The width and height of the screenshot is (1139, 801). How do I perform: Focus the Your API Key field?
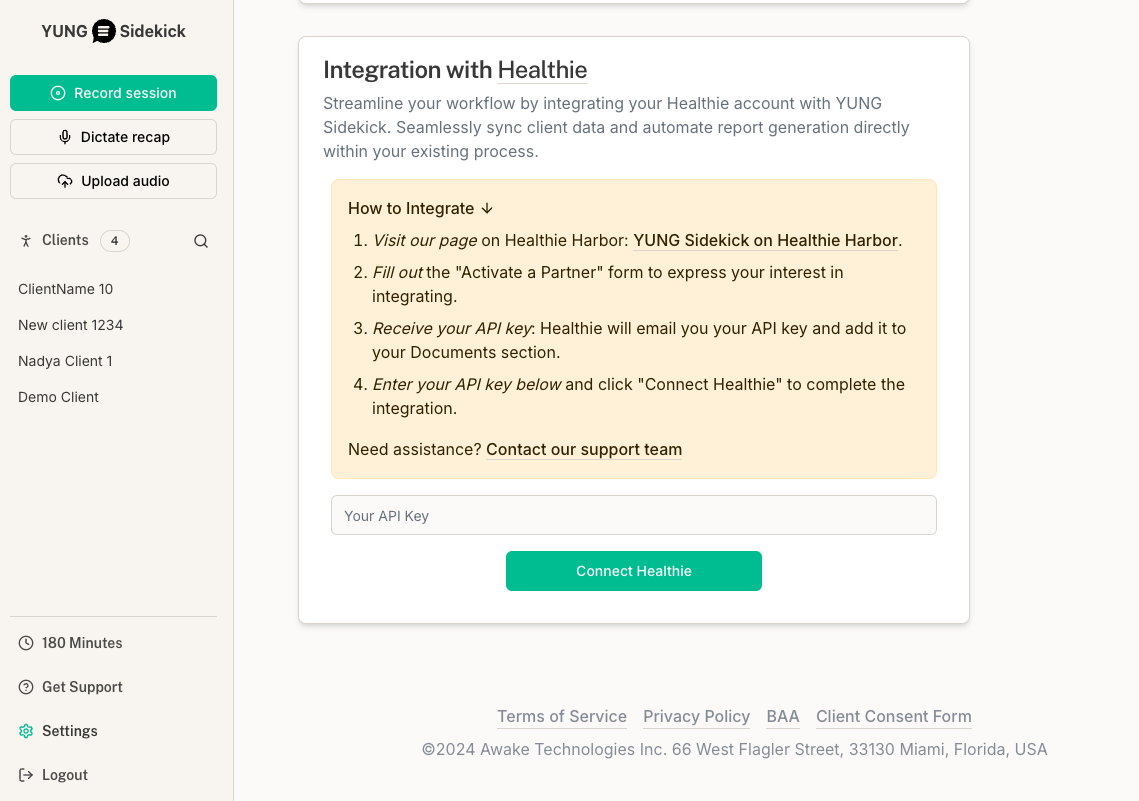tap(633, 516)
